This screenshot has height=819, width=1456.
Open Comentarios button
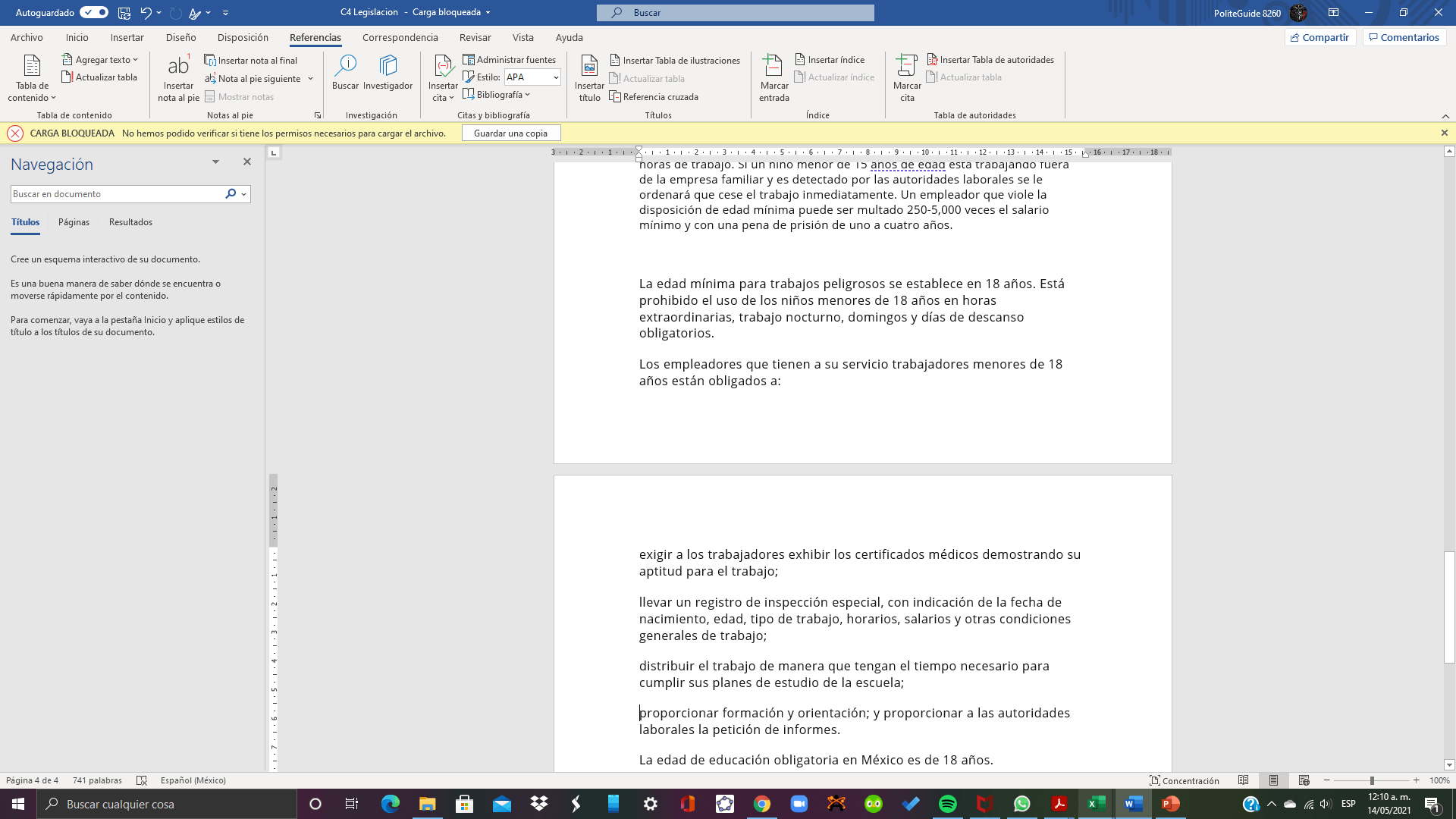(1404, 37)
